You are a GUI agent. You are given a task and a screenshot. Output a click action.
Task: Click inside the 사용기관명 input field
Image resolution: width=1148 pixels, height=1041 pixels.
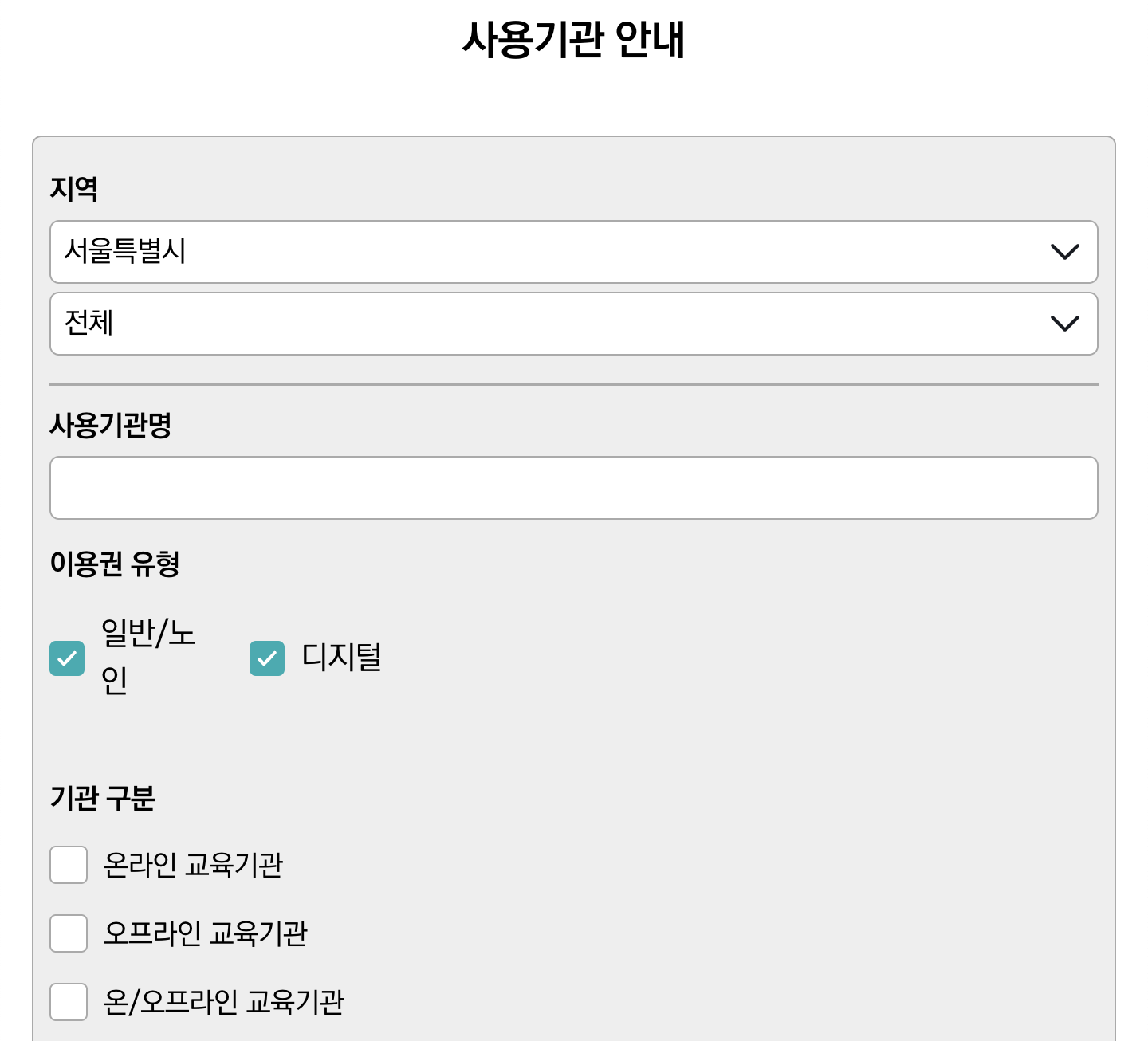572,487
